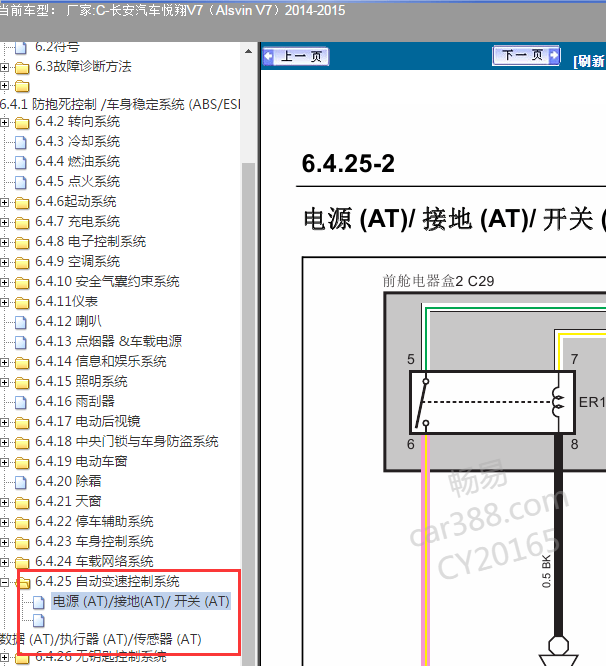The height and width of the screenshot is (666, 606).
Task: Click 6.4.13 点烟器 &车载电源 page icon
Action: 20,342
